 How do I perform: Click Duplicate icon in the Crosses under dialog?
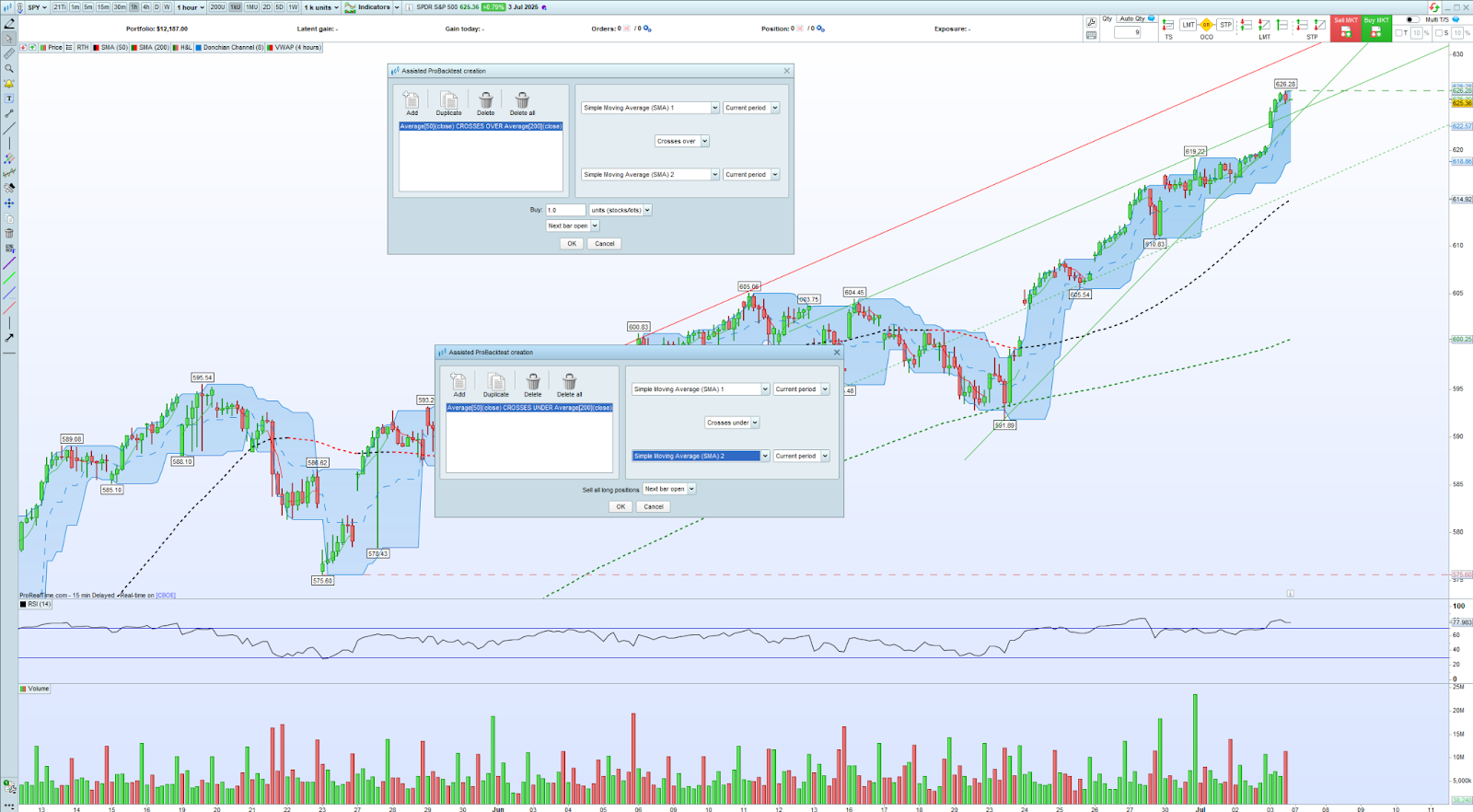496,382
